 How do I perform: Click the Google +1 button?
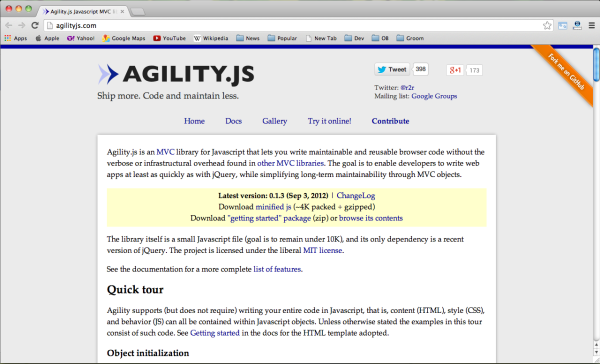point(455,70)
